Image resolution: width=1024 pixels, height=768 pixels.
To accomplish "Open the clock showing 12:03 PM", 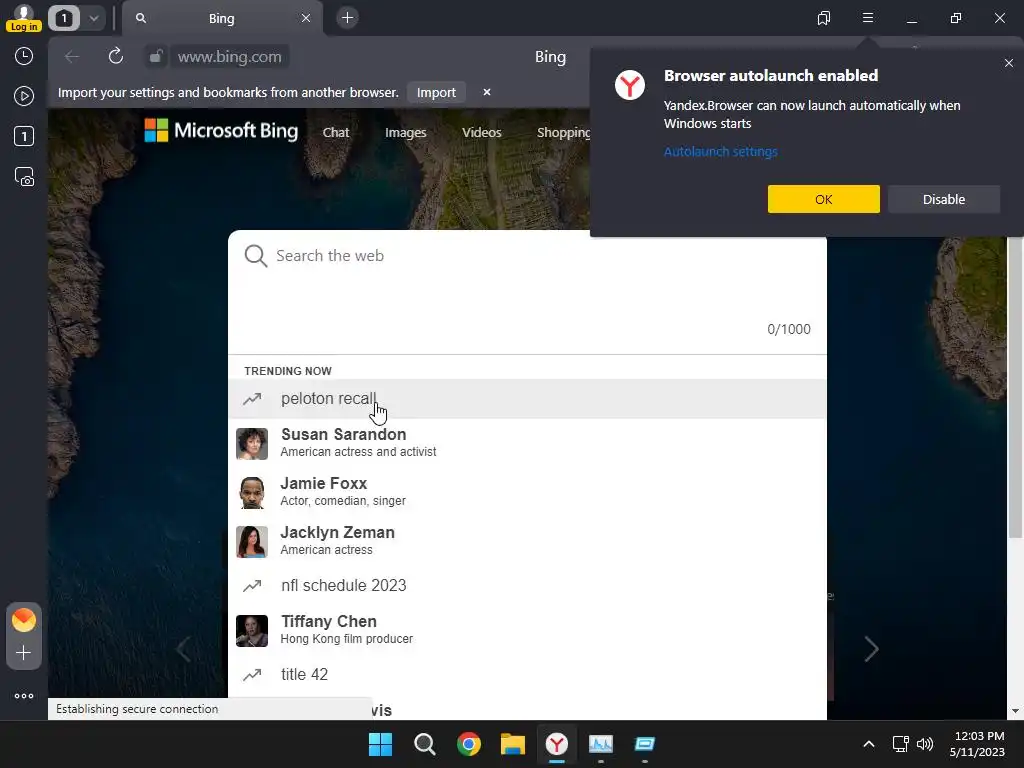I will pos(977,744).
